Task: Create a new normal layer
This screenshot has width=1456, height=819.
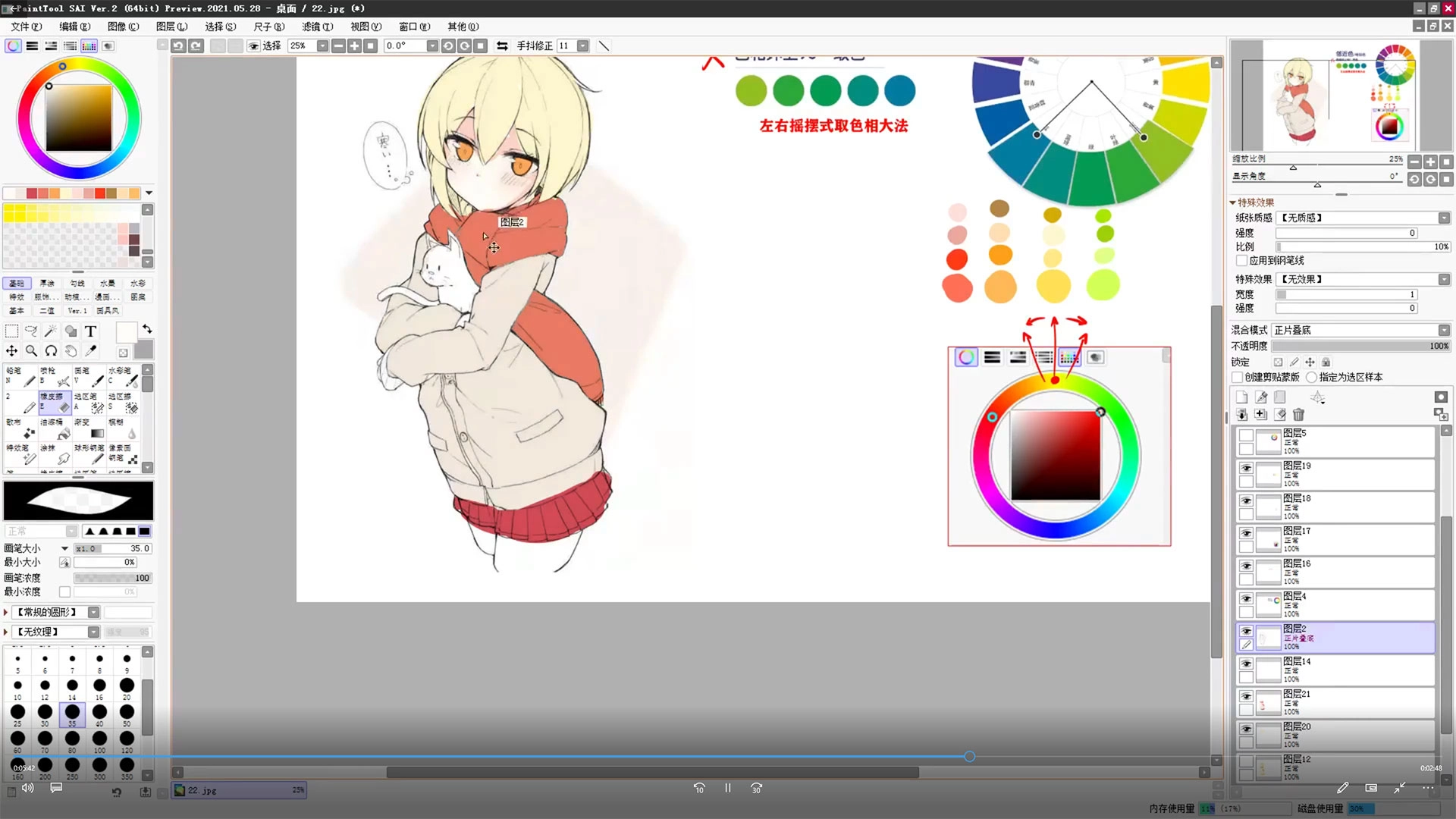Action: [1241, 397]
